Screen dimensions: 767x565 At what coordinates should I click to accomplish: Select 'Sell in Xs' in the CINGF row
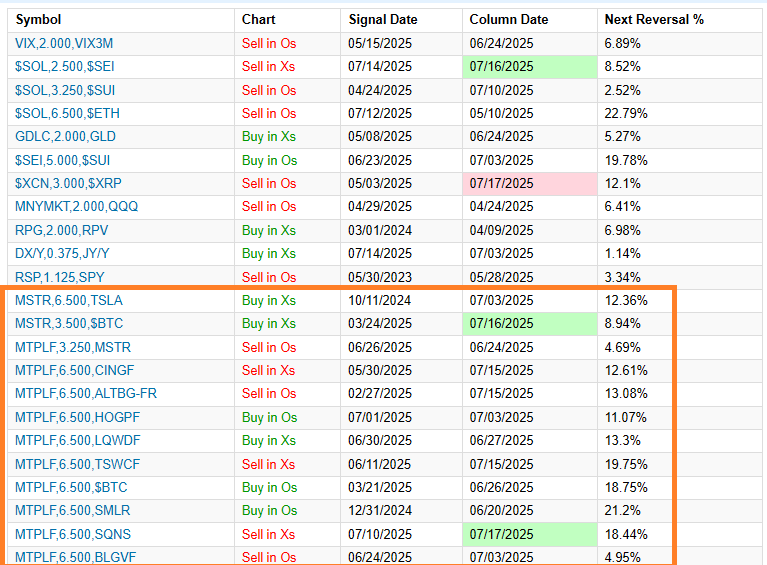pos(269,370)
